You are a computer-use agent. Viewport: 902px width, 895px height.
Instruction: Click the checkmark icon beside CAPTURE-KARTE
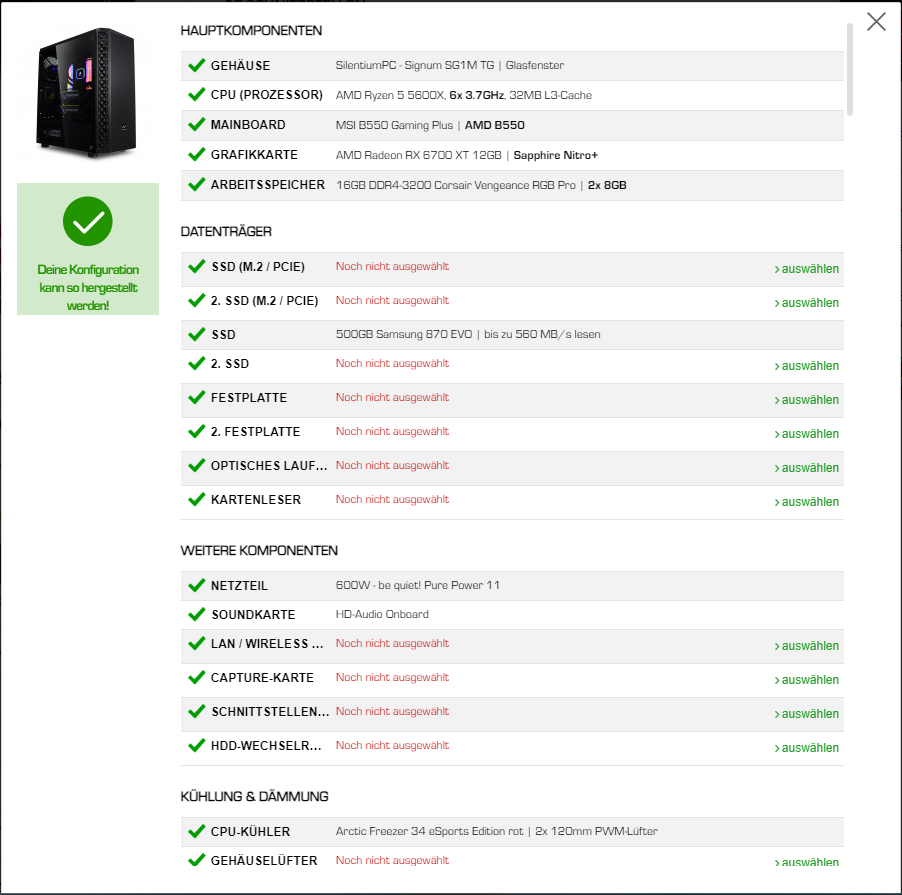[197, 678]
